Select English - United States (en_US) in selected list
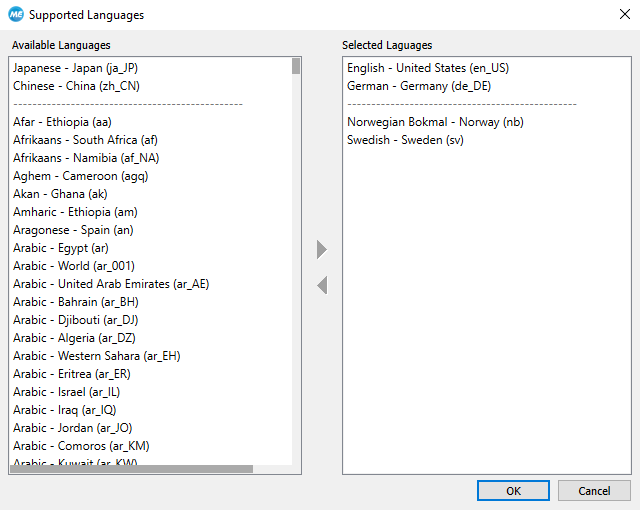The width and height of the screenshot is (640, 510). [x=429, y=68]
